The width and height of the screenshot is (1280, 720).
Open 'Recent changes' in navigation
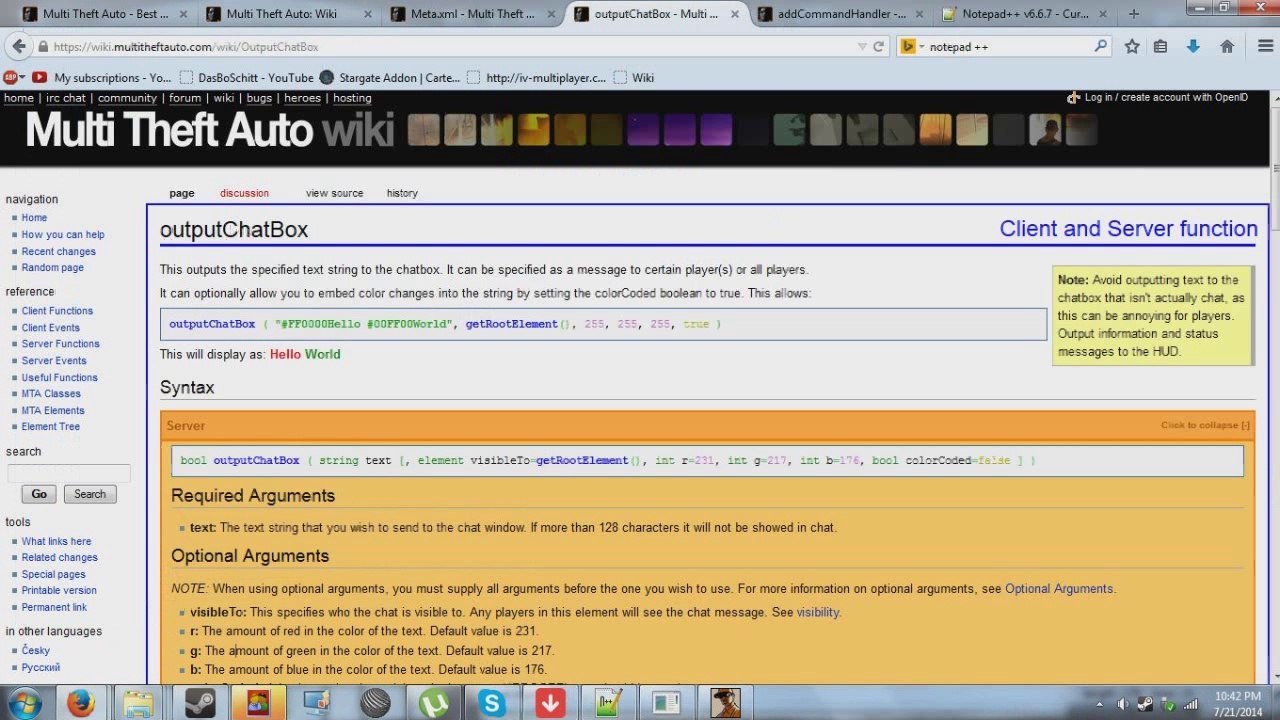point(59,252)
